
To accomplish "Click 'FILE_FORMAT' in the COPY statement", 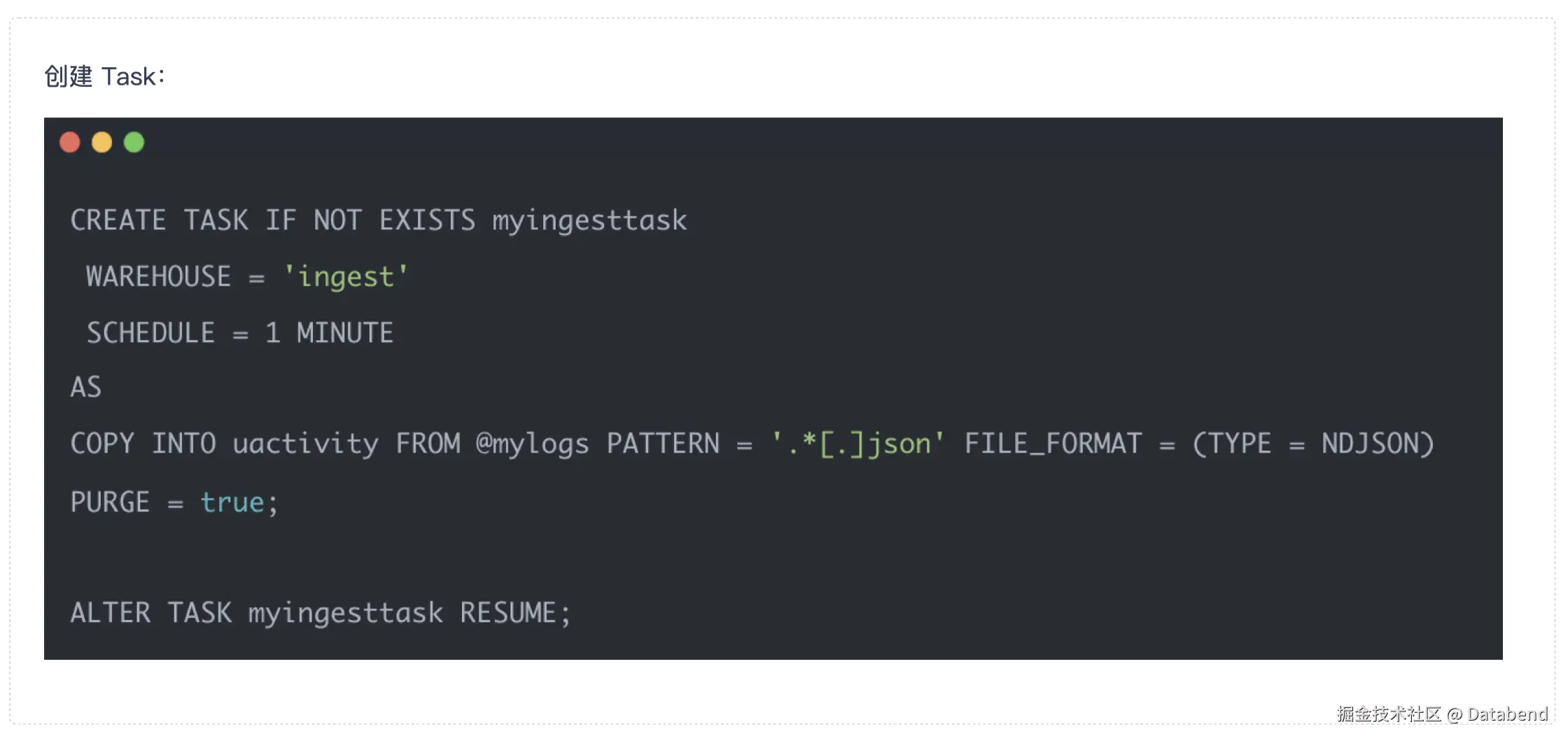I will coord(1053,444).
